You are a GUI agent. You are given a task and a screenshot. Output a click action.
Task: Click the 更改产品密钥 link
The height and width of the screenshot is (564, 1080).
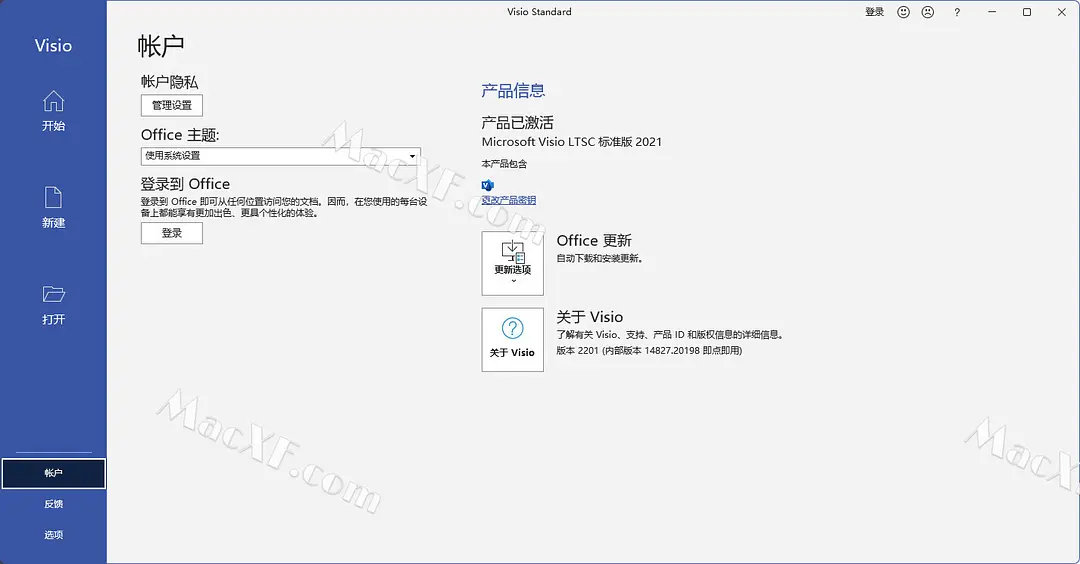[508, 200]
